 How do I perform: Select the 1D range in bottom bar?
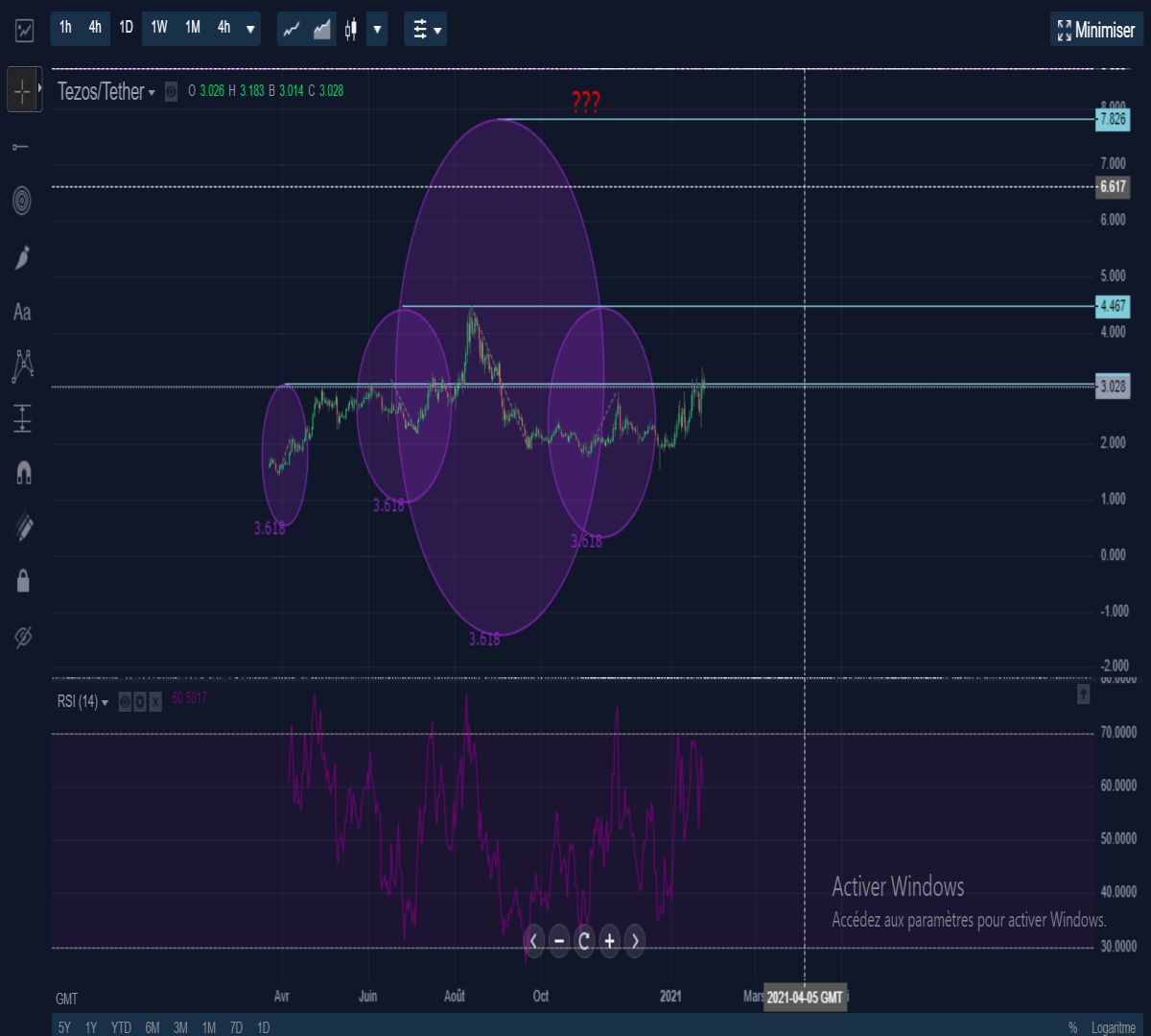point(263,1027)
